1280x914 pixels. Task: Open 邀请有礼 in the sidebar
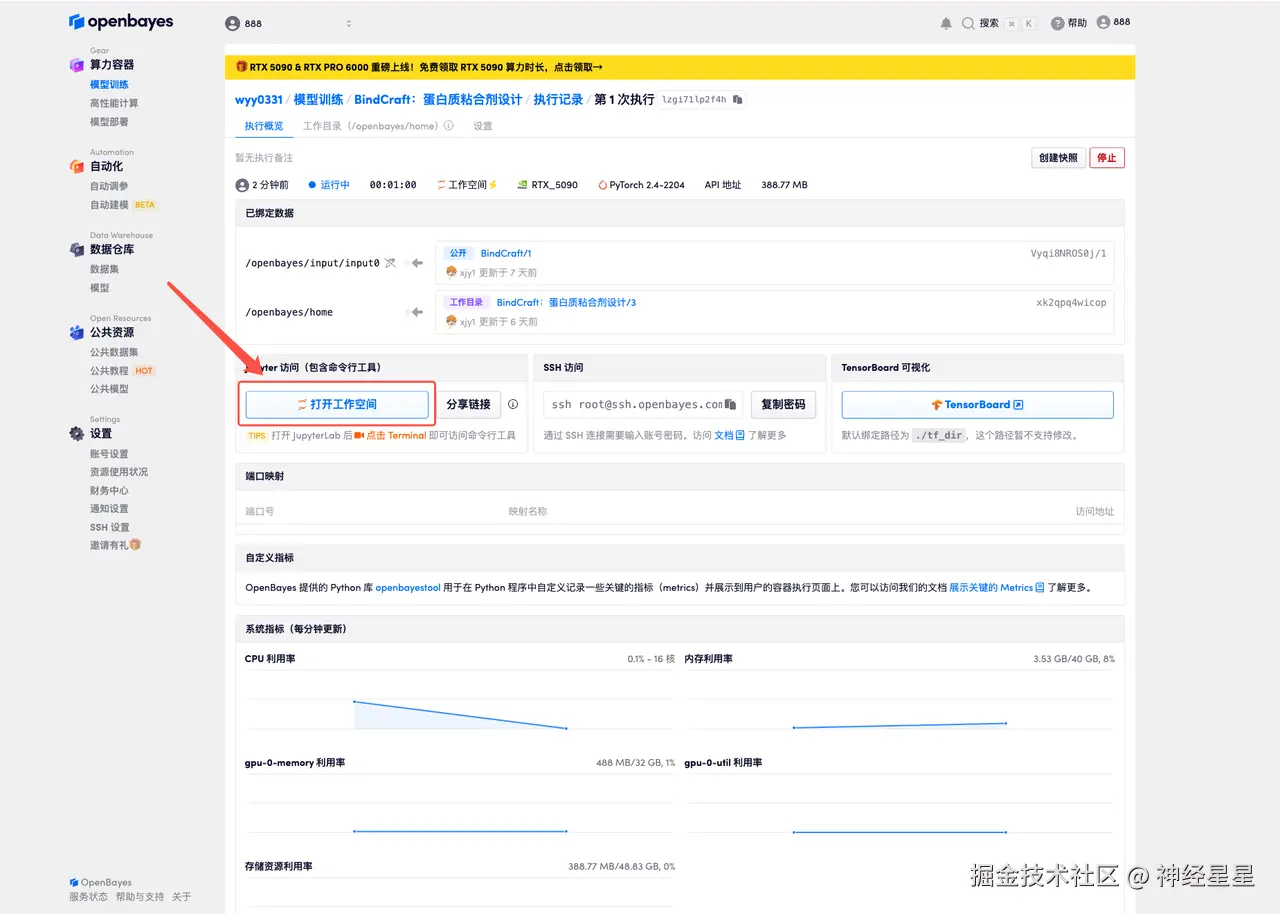(x=115, y=546)
